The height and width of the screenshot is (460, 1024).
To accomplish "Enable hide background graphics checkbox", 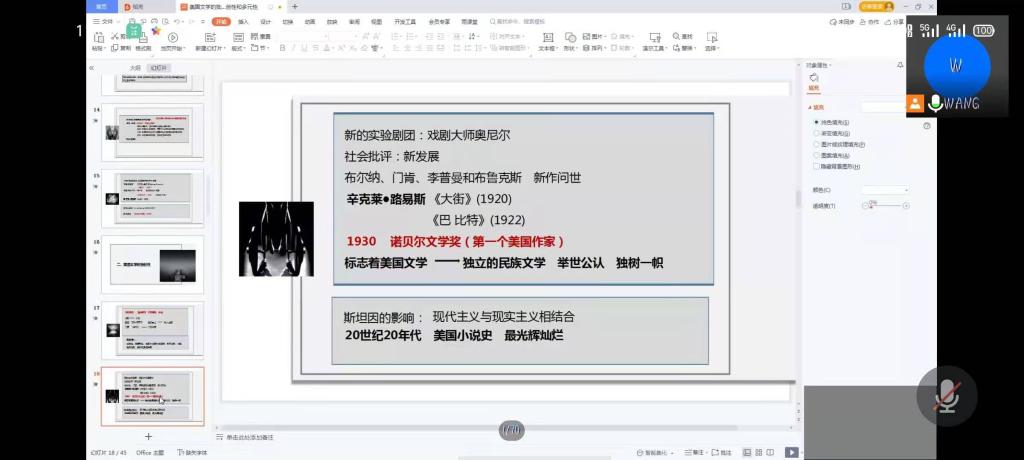I will pyautogui.click(x=816, y=167).
